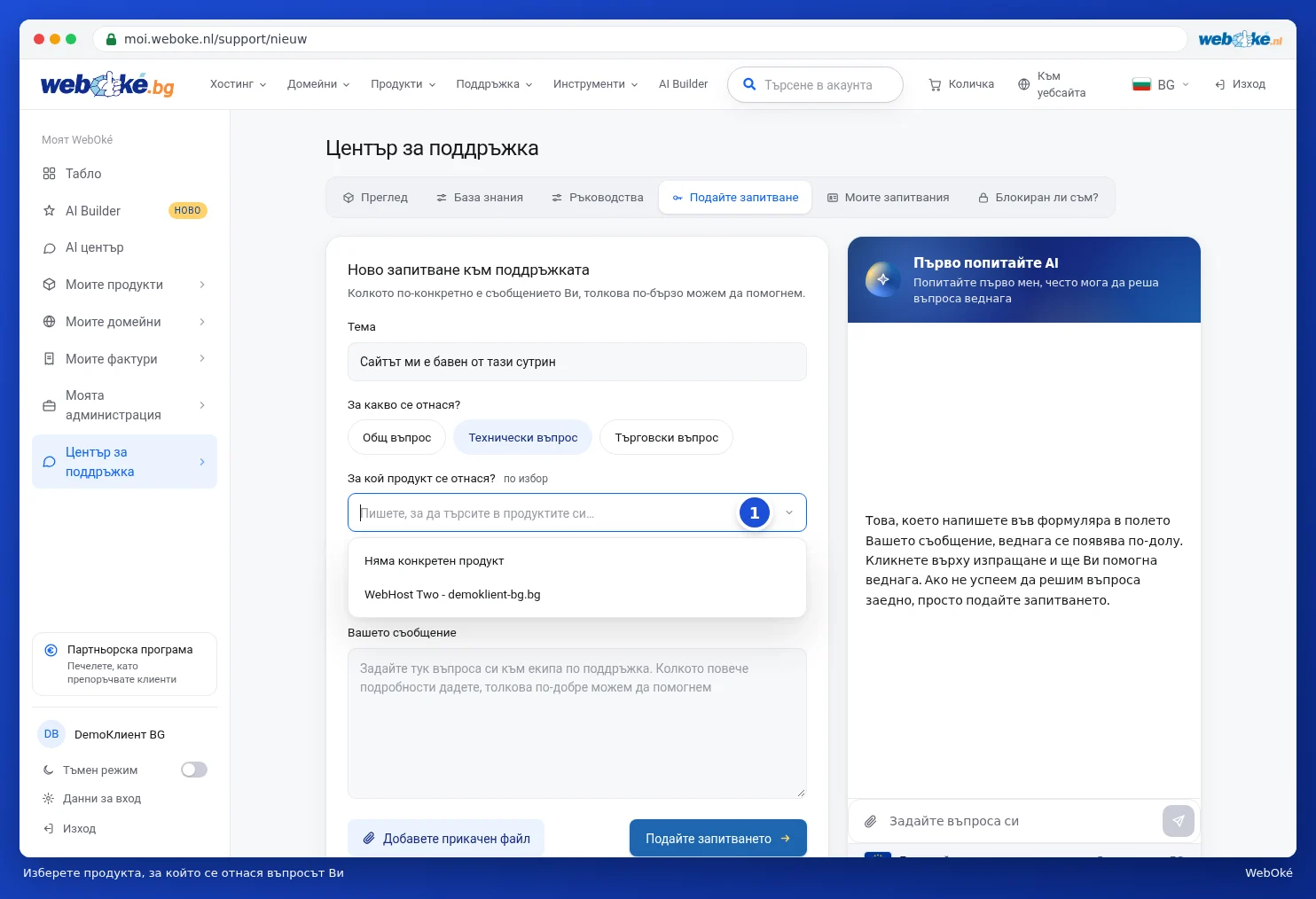Screen dimensions: 1316x899
Task: Open the Партньорска програма card
Action: (x=124, y=664)
